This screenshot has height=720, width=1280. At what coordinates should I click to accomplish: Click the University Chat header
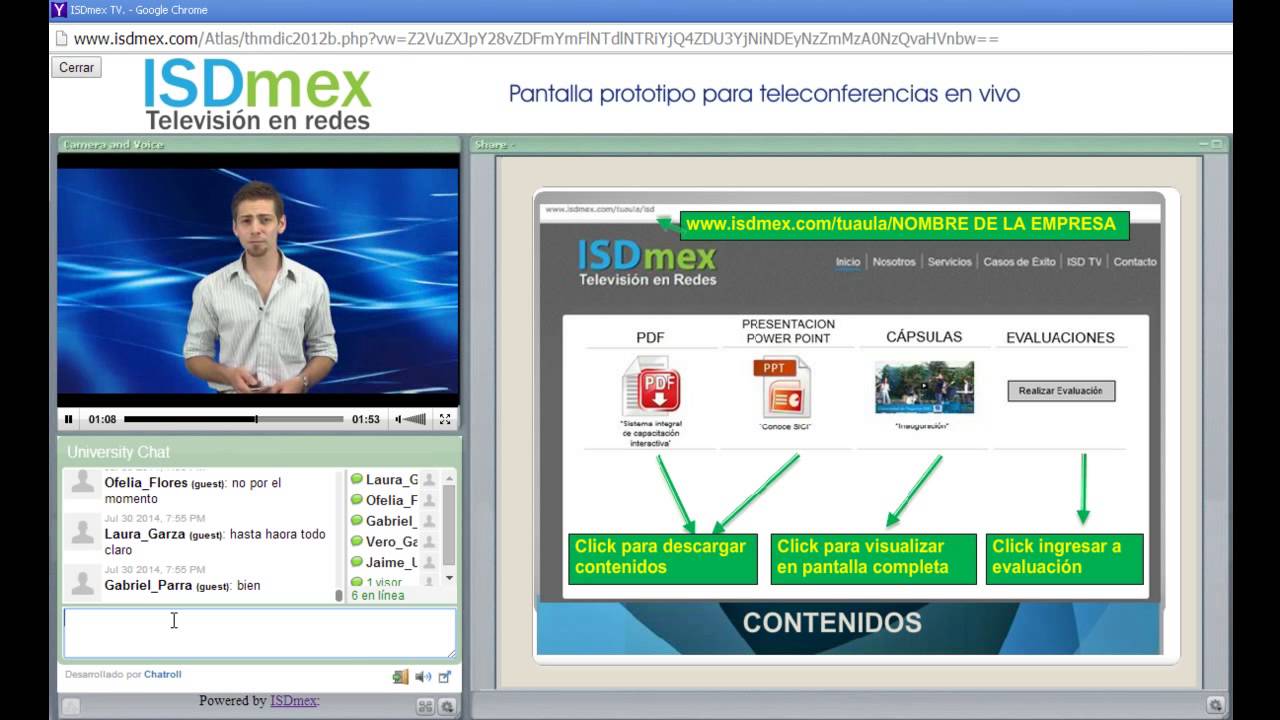(118, 452)
